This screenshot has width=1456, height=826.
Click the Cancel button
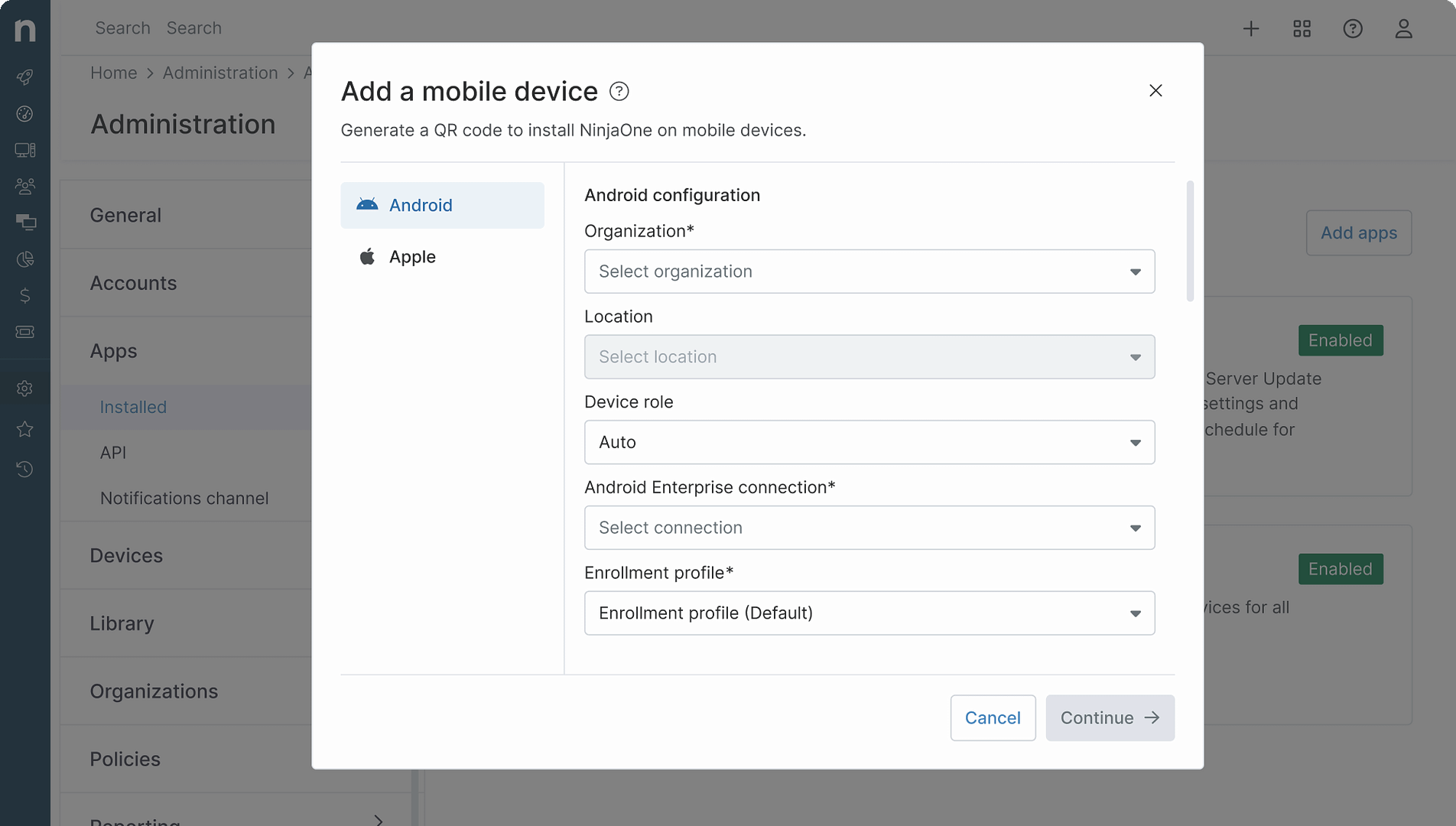(993, 717)
